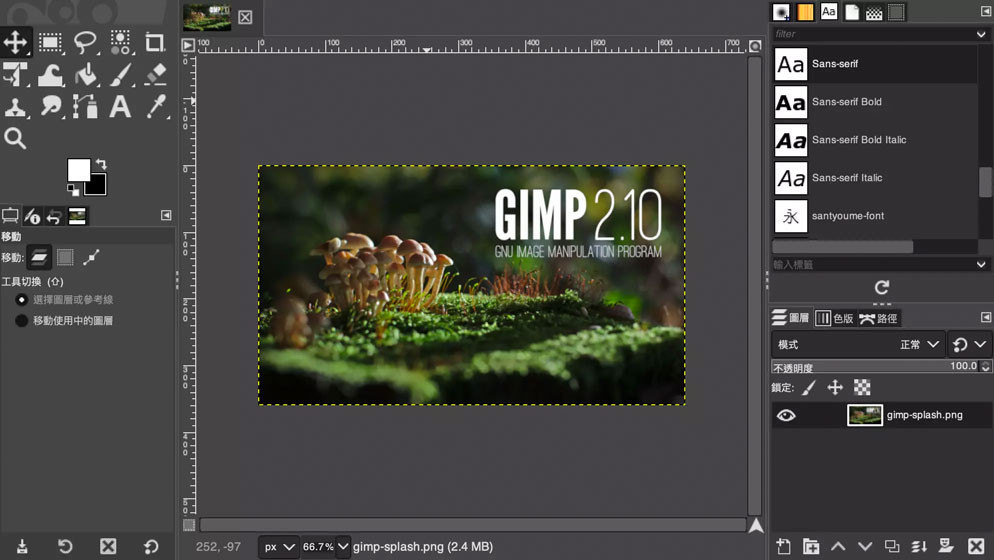Switch to the Undo History tab
The width and height of the screenshot is (994, 560).
click(x=55, y=216)
